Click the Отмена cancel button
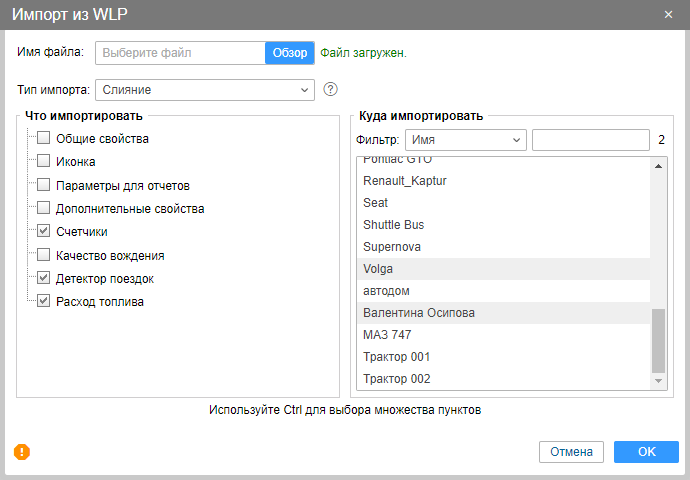The image size is (690, 480). 571,452
